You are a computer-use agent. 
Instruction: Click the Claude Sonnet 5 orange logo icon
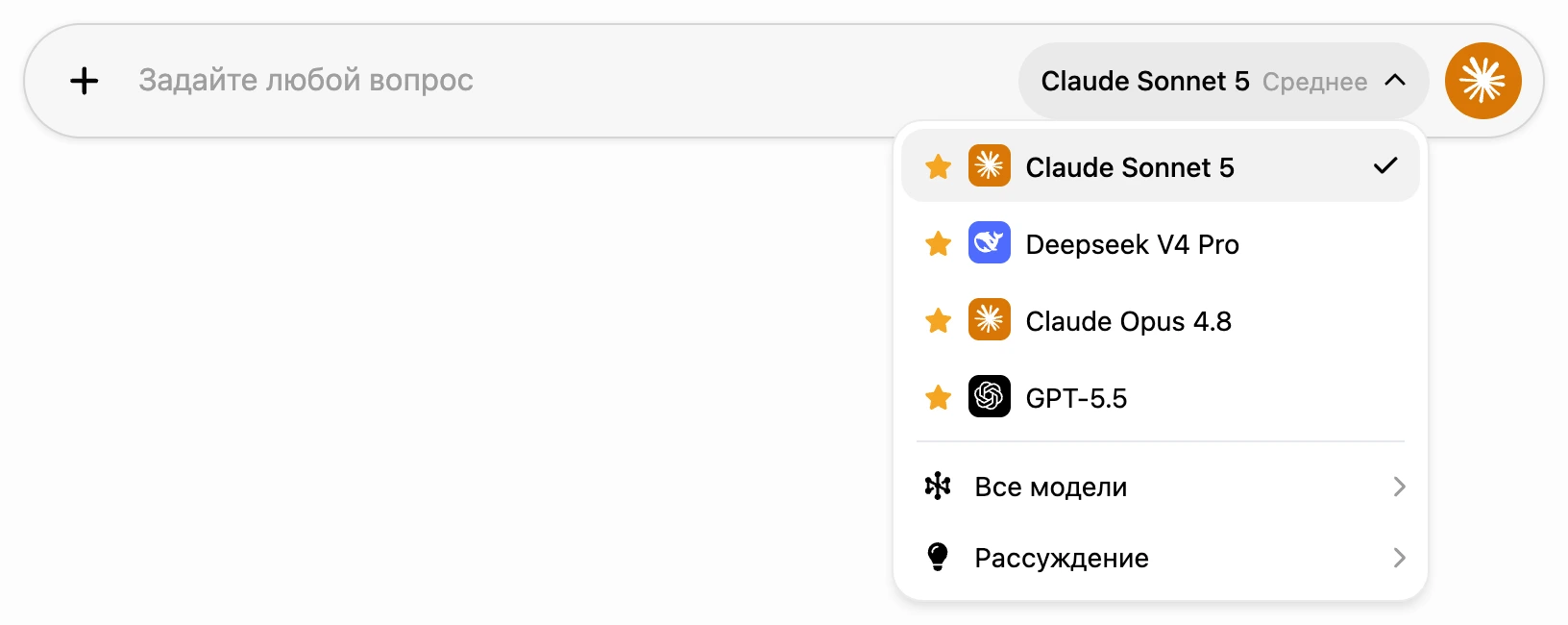pos(989,165)
